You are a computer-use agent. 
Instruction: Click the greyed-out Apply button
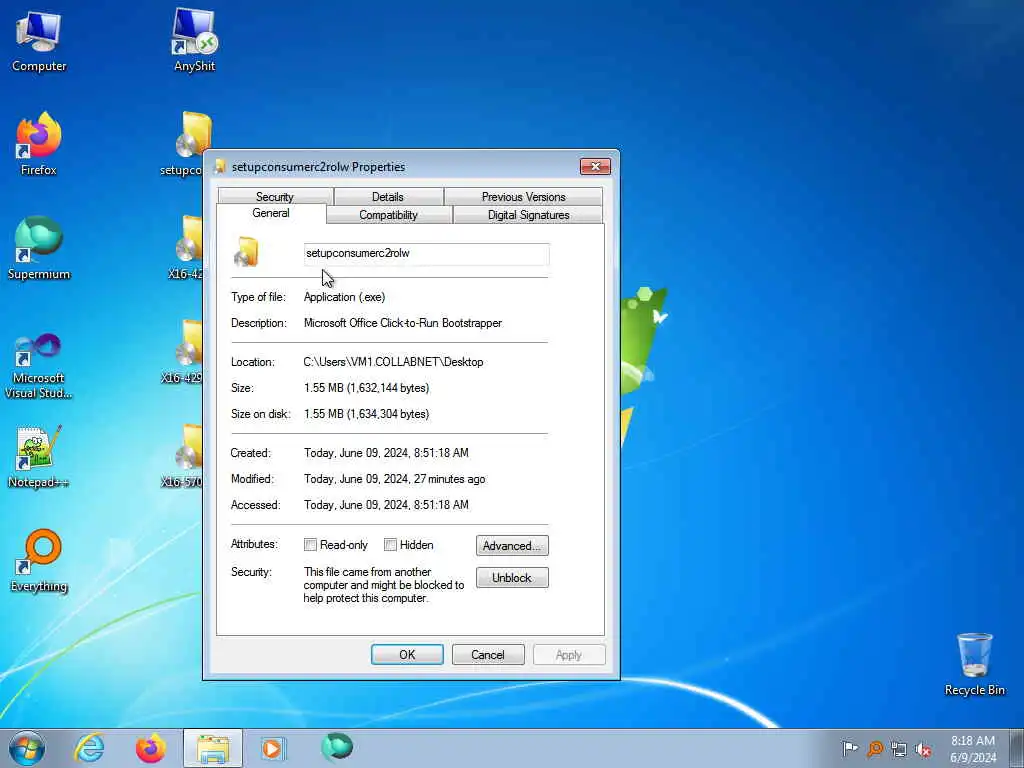tap(569, 654)
